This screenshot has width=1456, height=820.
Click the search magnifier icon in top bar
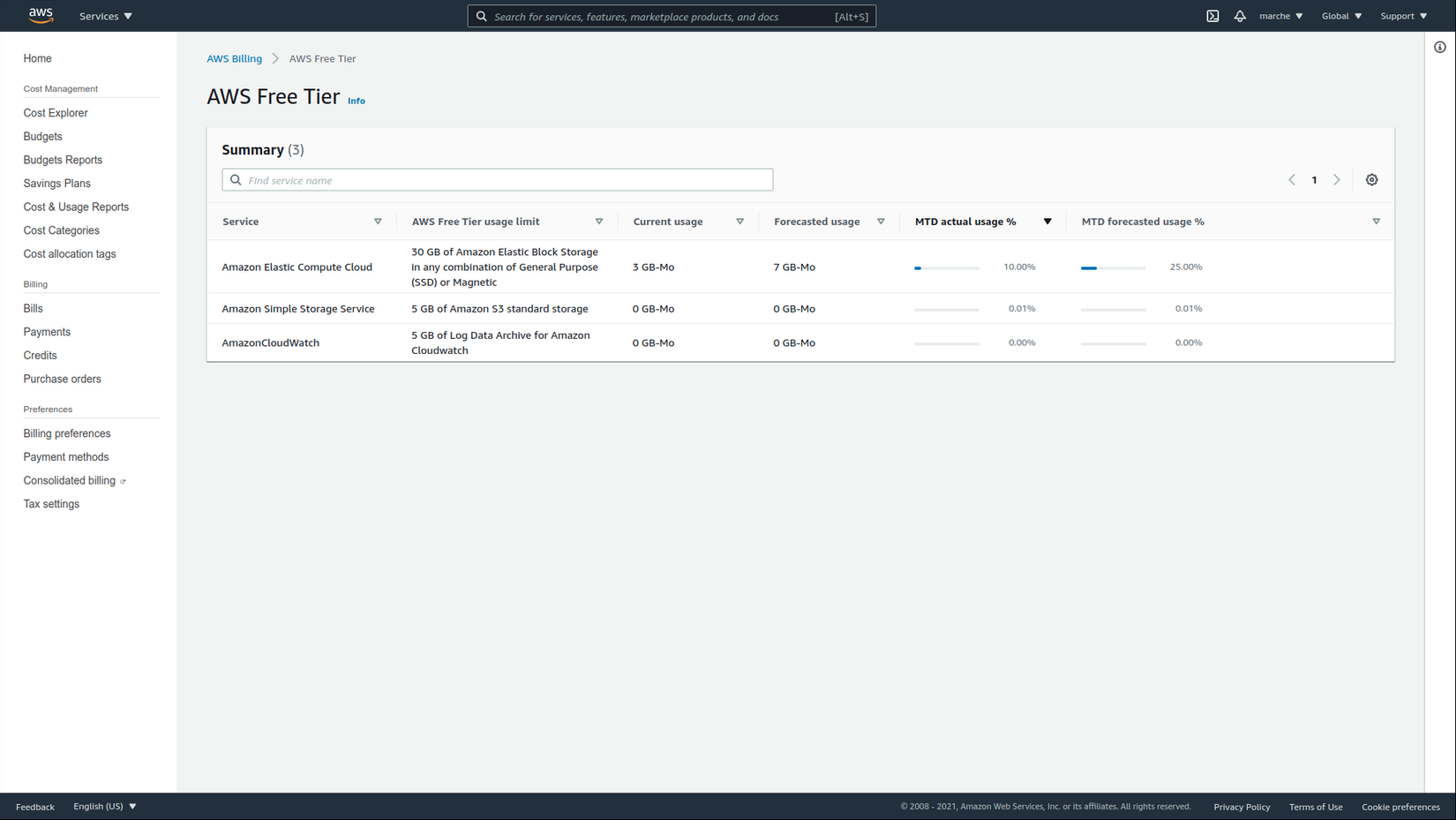coord(482,16)
